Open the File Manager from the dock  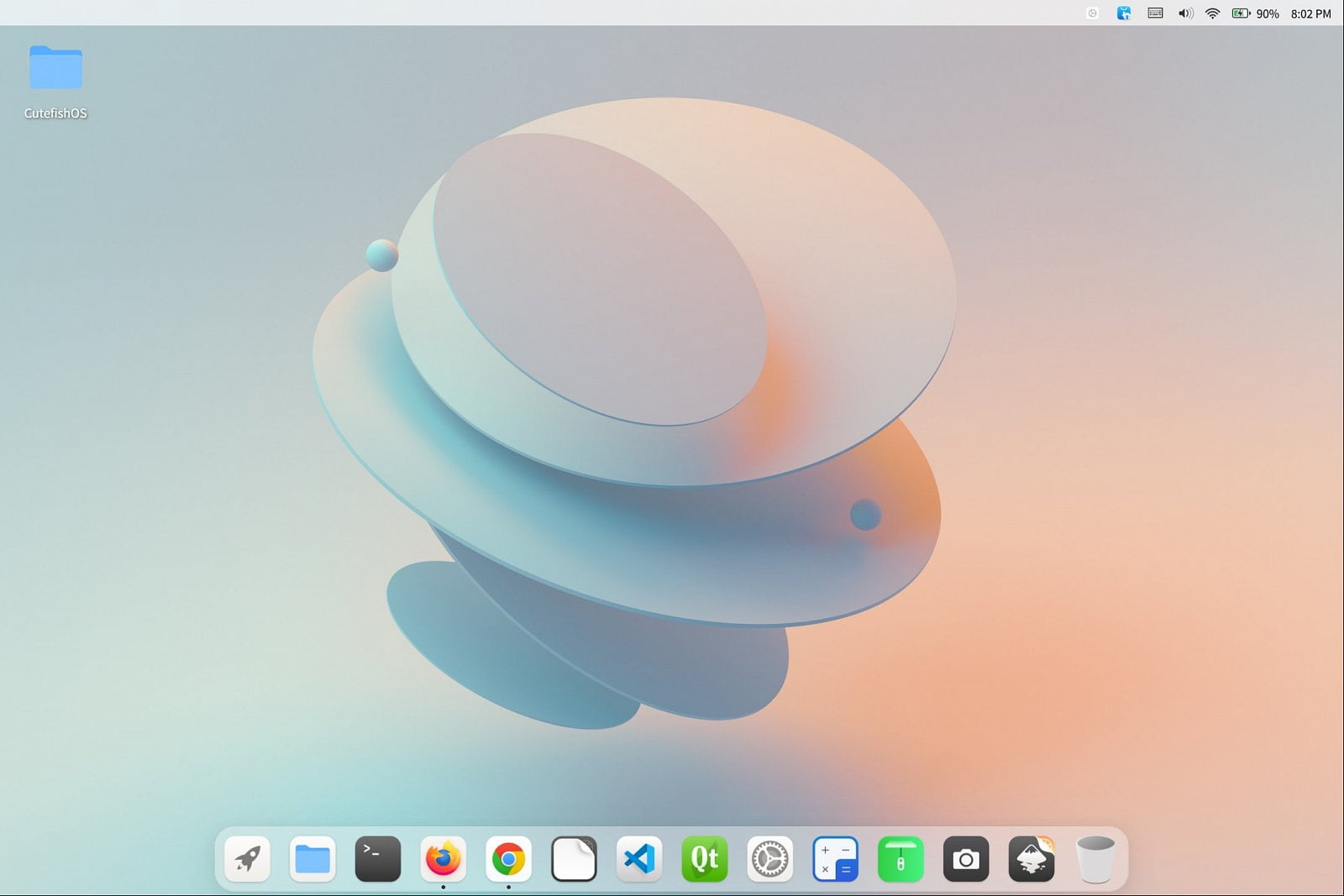tap(312, 859)
